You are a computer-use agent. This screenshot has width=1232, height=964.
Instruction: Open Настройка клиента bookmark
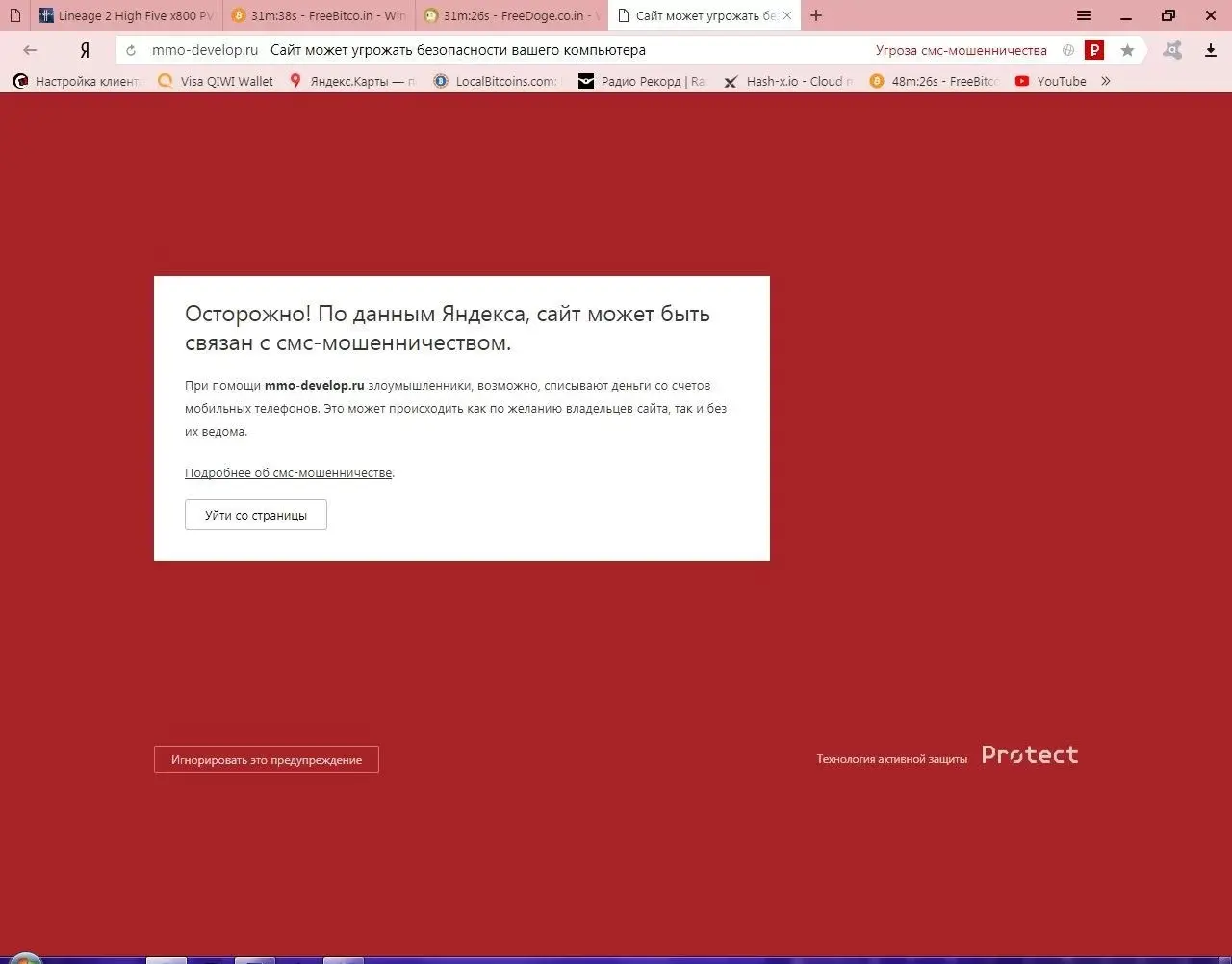77,81
